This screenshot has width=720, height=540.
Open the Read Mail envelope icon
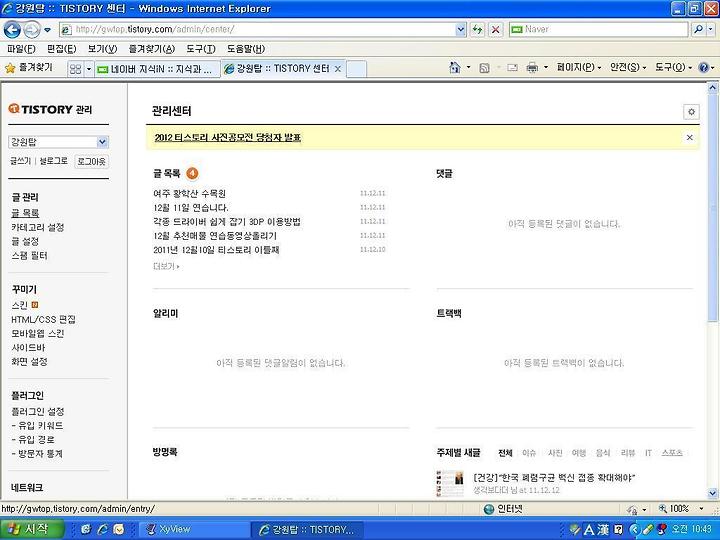point(512,68)
